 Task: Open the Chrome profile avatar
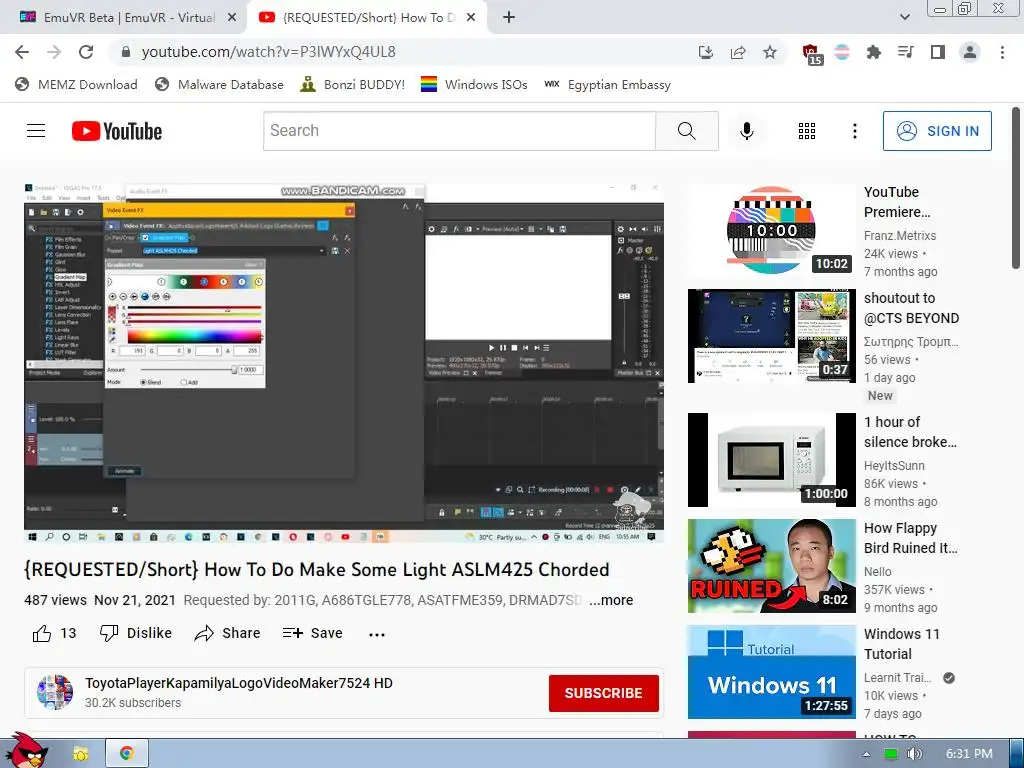970,52
